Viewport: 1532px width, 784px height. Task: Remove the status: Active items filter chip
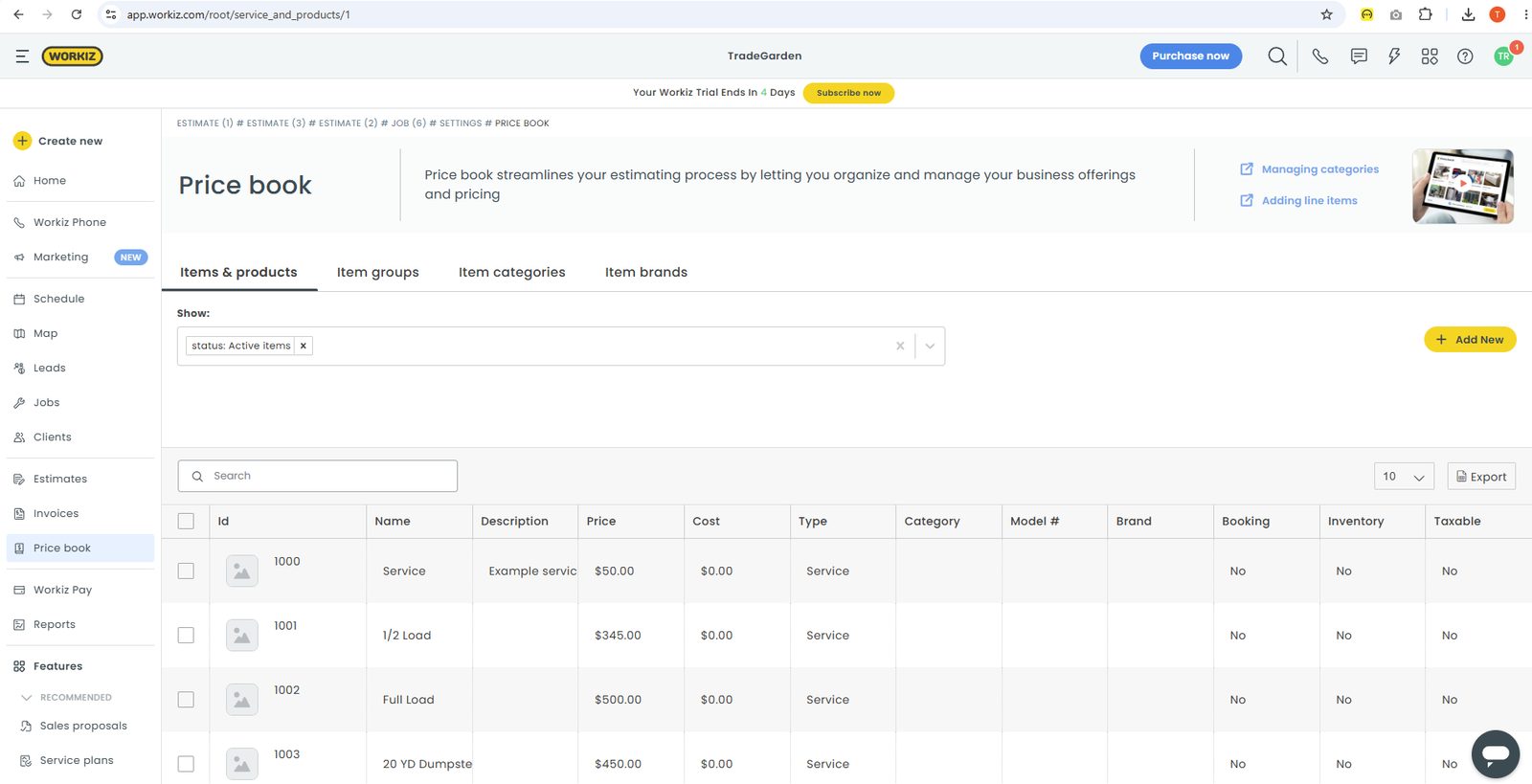click(303, 346)
